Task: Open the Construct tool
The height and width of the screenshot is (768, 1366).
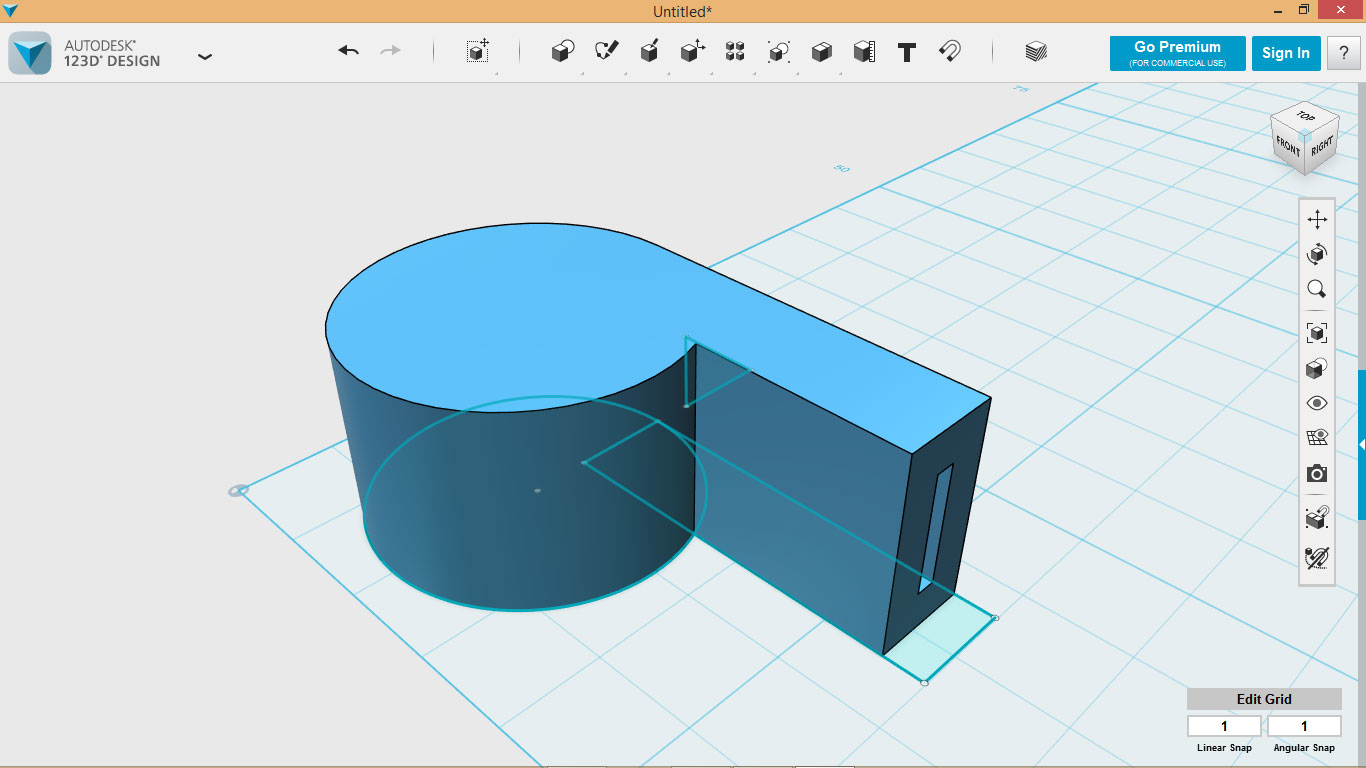Action: (649, 51)
